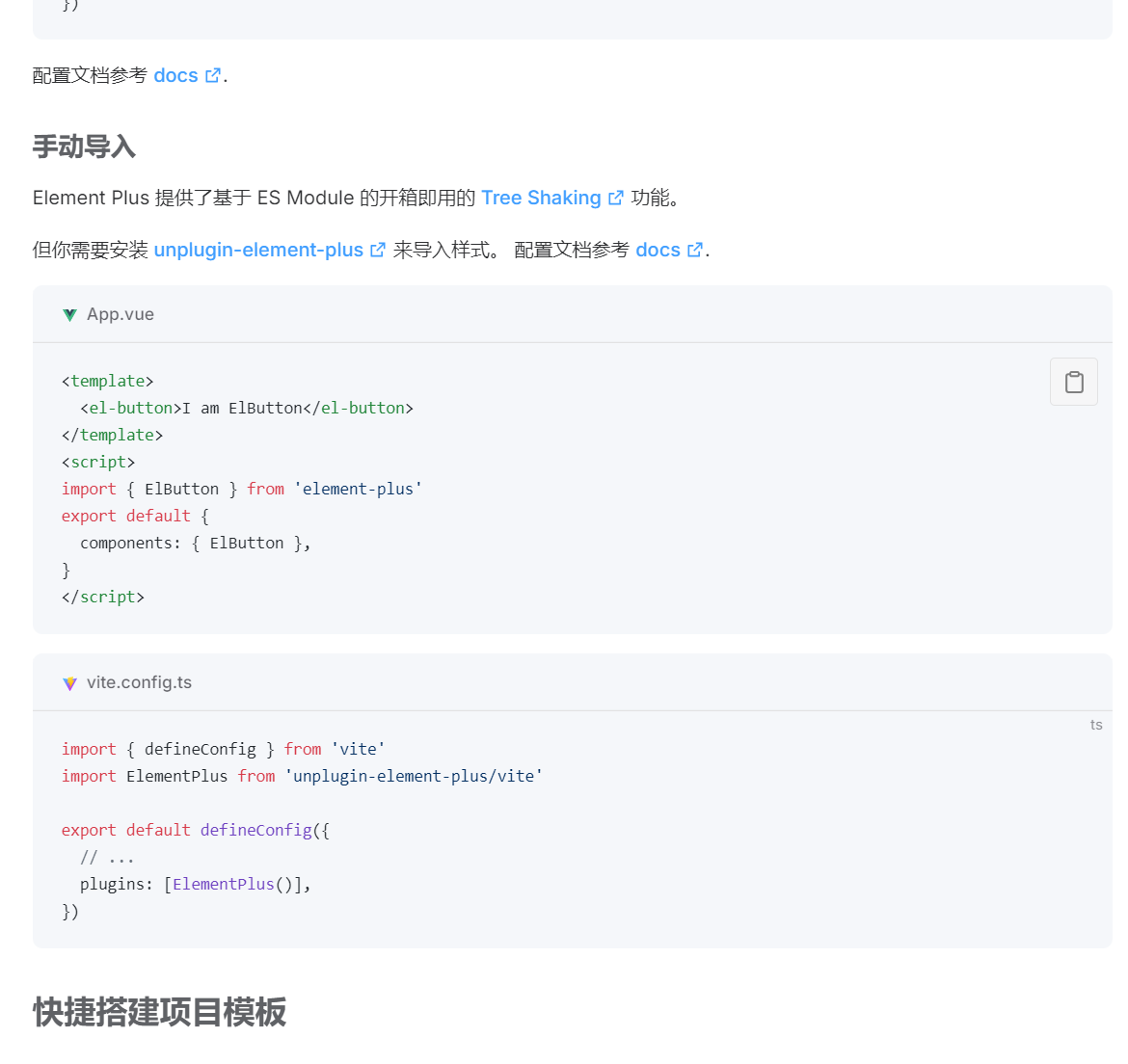Image resolution: width=1128 pixels, height=1064 pixels.
Task: Click the Vue logo icon beside App.vue
Action: [69, 315]
